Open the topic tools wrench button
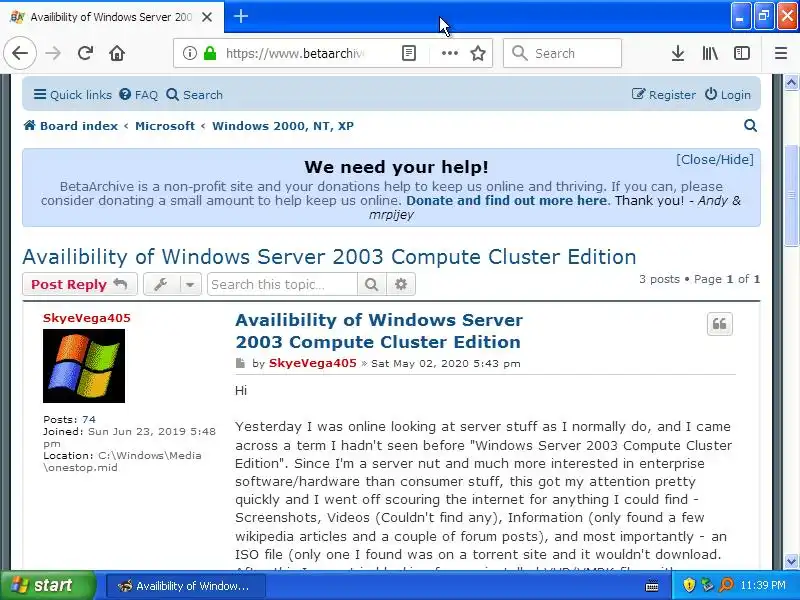This screenshot has width=800, height=600. click(x=161, y=284)
